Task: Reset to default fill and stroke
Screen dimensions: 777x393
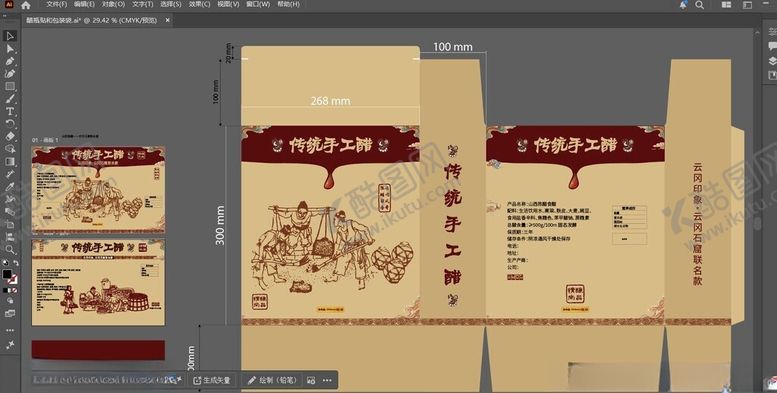Action: [x=5, y=263]
